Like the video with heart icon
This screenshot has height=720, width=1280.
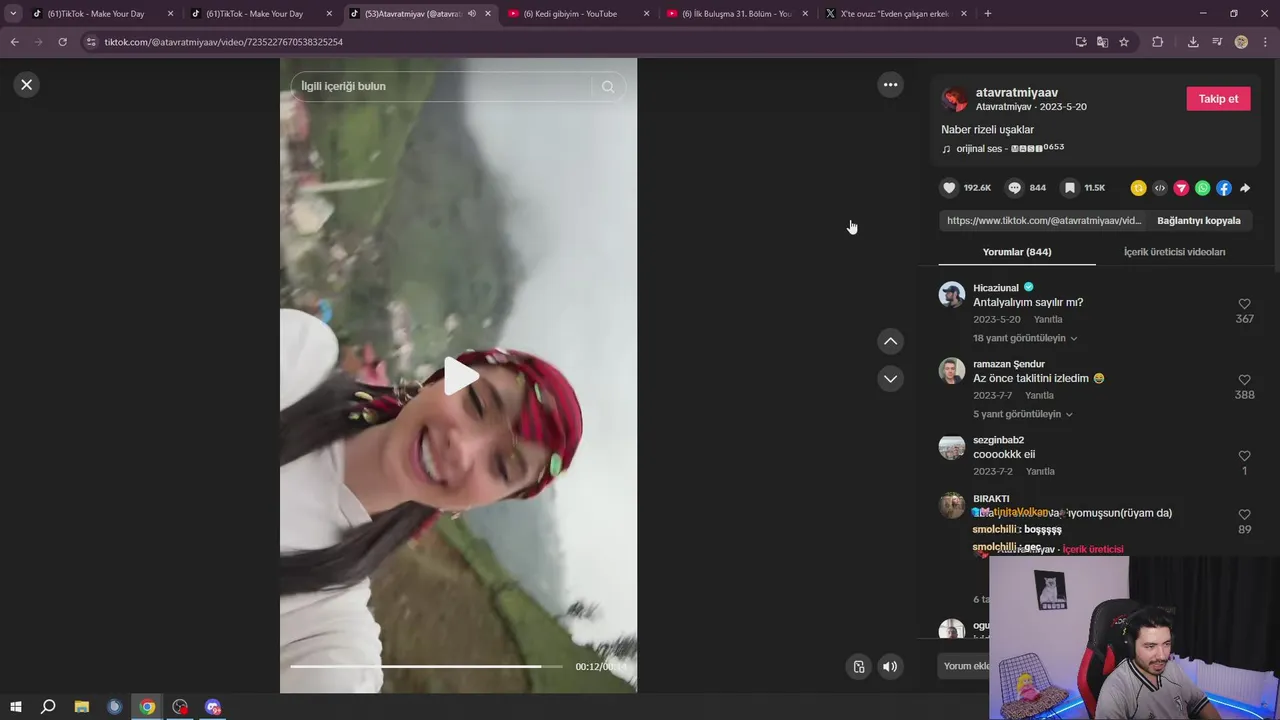tap(950, 188)
